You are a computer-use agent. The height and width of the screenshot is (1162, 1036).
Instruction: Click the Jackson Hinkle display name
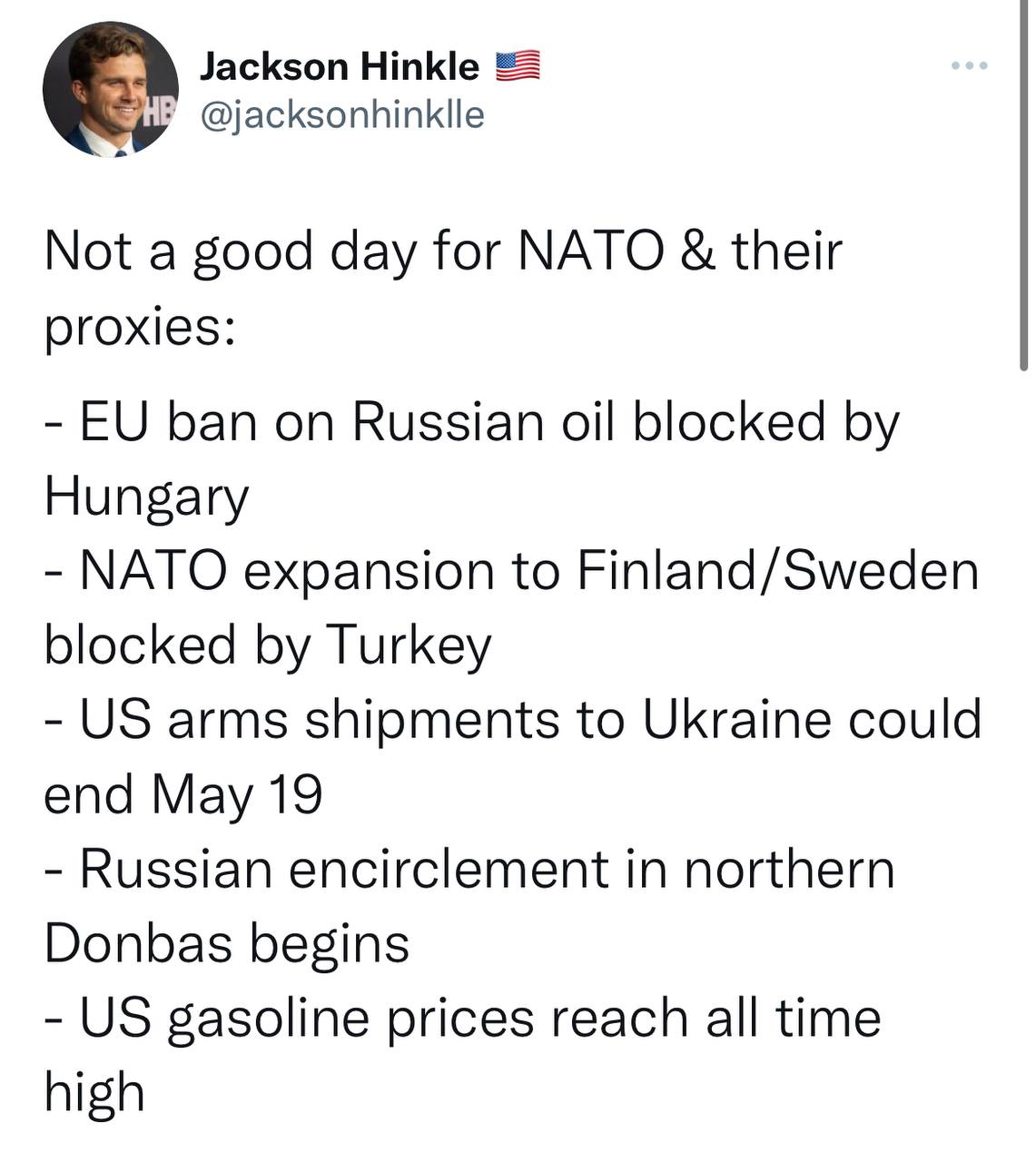pos(339,67)
